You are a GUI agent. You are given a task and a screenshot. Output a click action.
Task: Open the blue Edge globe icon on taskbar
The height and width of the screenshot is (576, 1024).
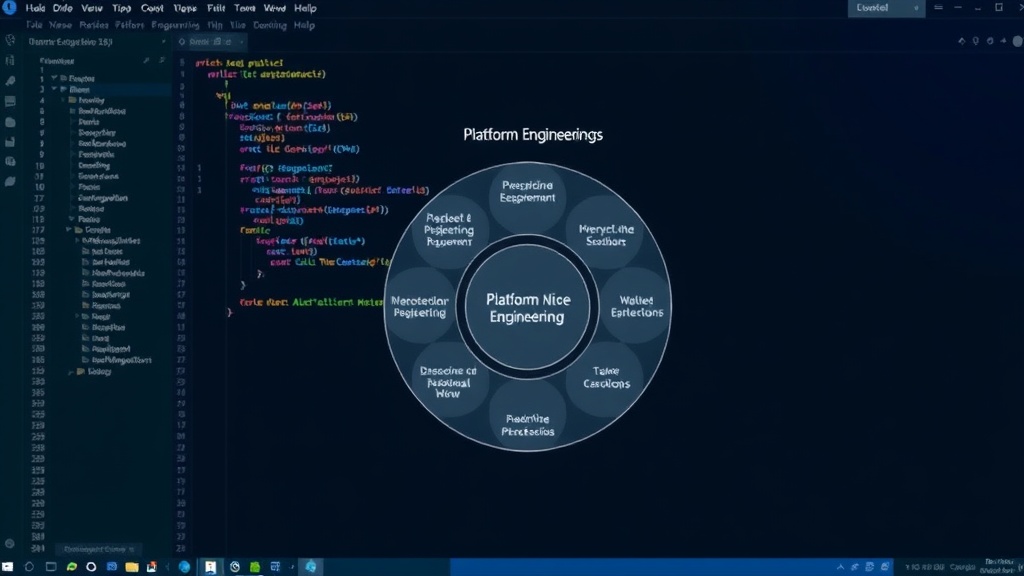point(184,567)
